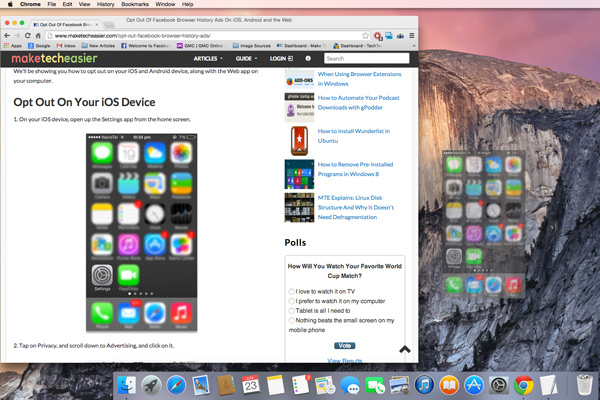Open 'How to Install Wunderlist in Ubuntu'
Image resolution: width=600 pixels, height=400 pixels.
[354, 136]
